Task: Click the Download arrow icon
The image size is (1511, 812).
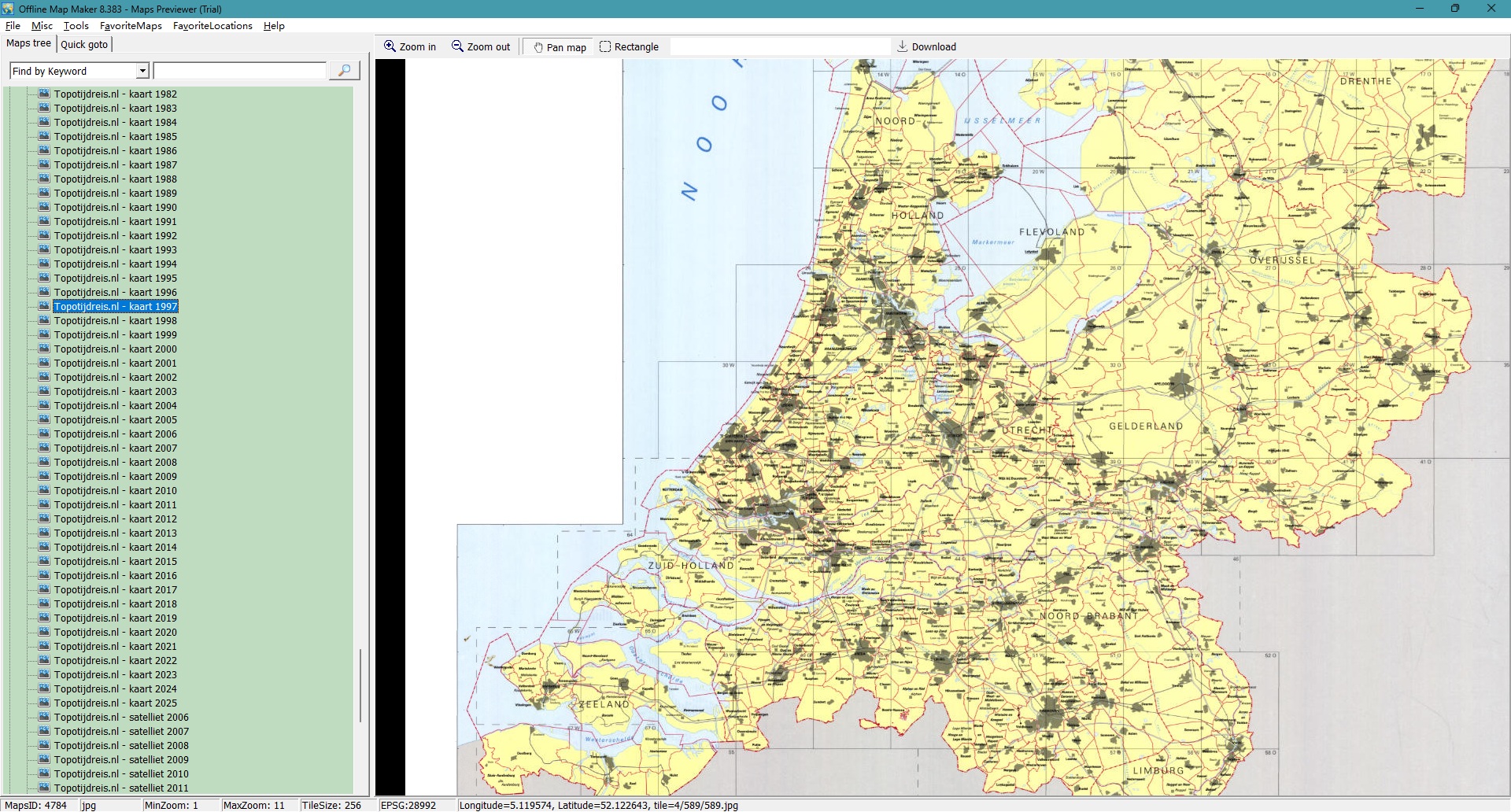Action: tap(903, 46)
